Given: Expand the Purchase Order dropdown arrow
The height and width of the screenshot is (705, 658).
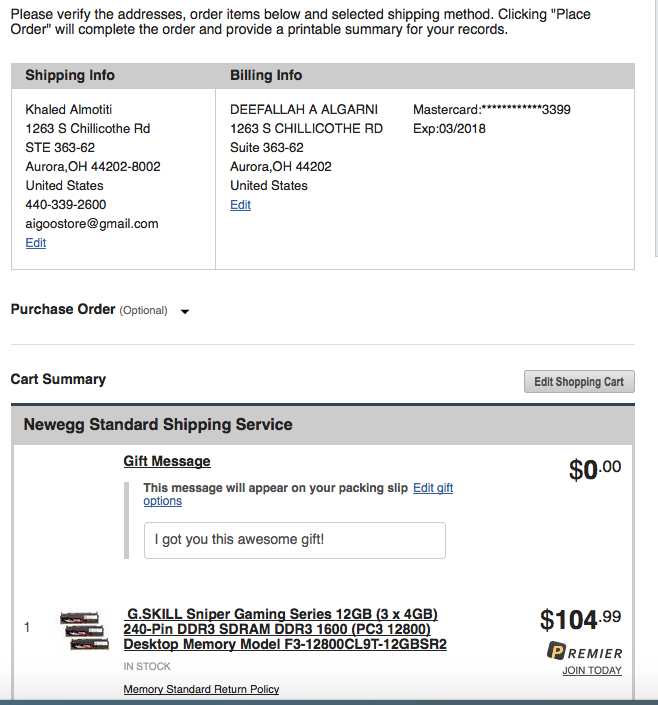Looking at the screenshot, I should click(x=185, y=311).
